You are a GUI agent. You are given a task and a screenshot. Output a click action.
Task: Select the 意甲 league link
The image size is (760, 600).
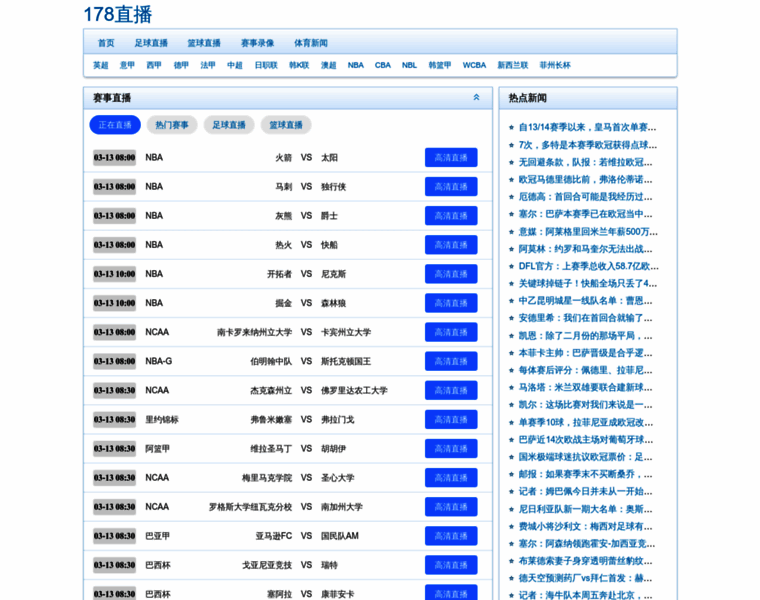tap(127, 65)
